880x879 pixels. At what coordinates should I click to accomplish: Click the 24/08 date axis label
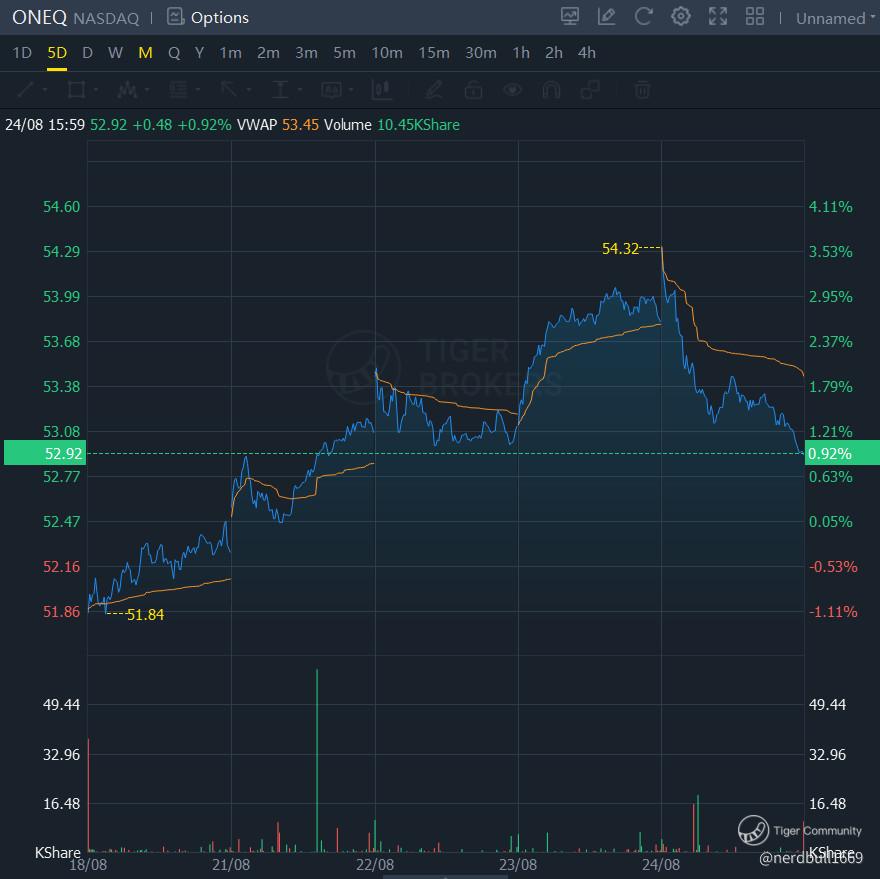[x=661, y=864]
